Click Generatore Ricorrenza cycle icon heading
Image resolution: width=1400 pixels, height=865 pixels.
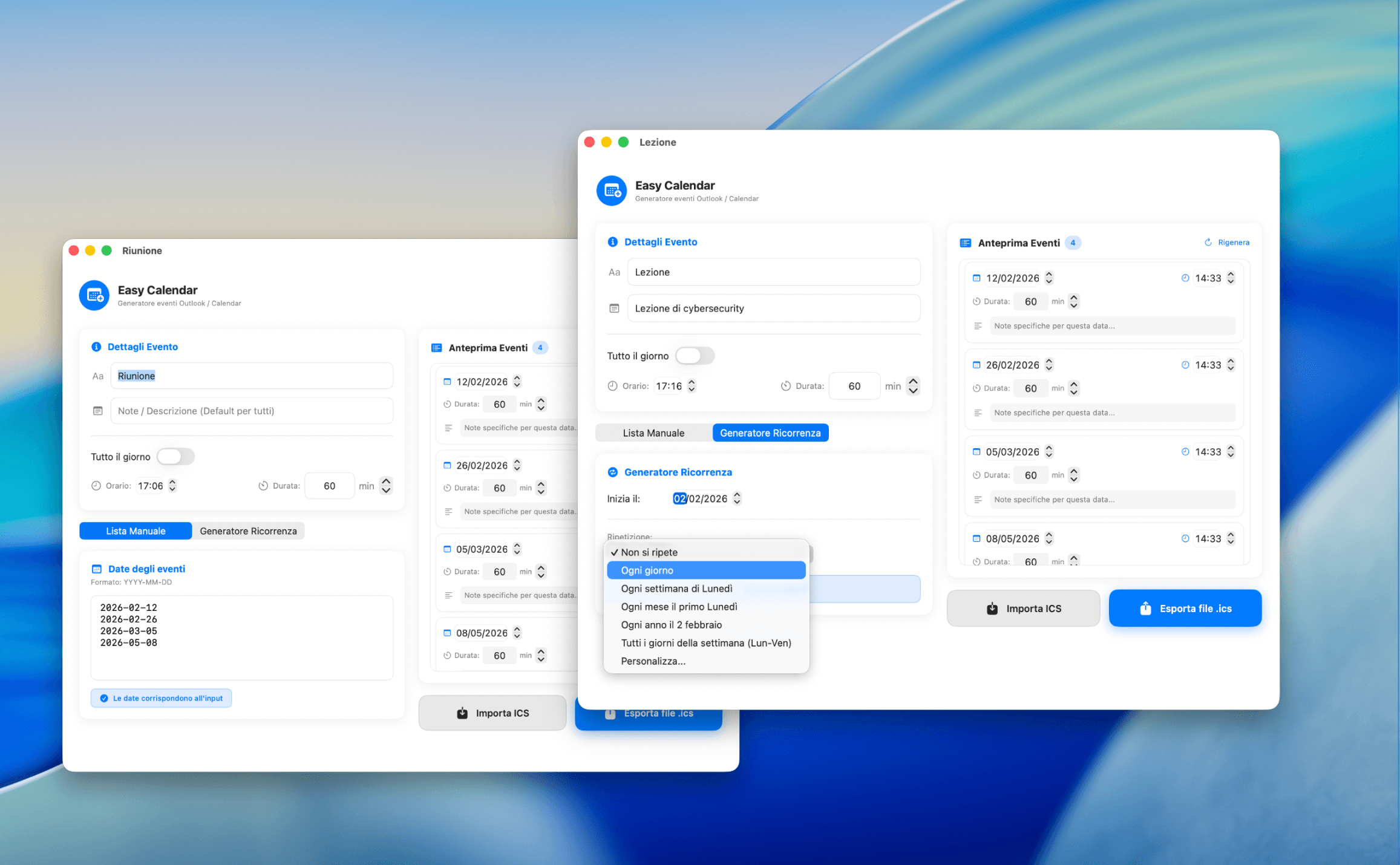pyautogui.click(x=612, y=472)
